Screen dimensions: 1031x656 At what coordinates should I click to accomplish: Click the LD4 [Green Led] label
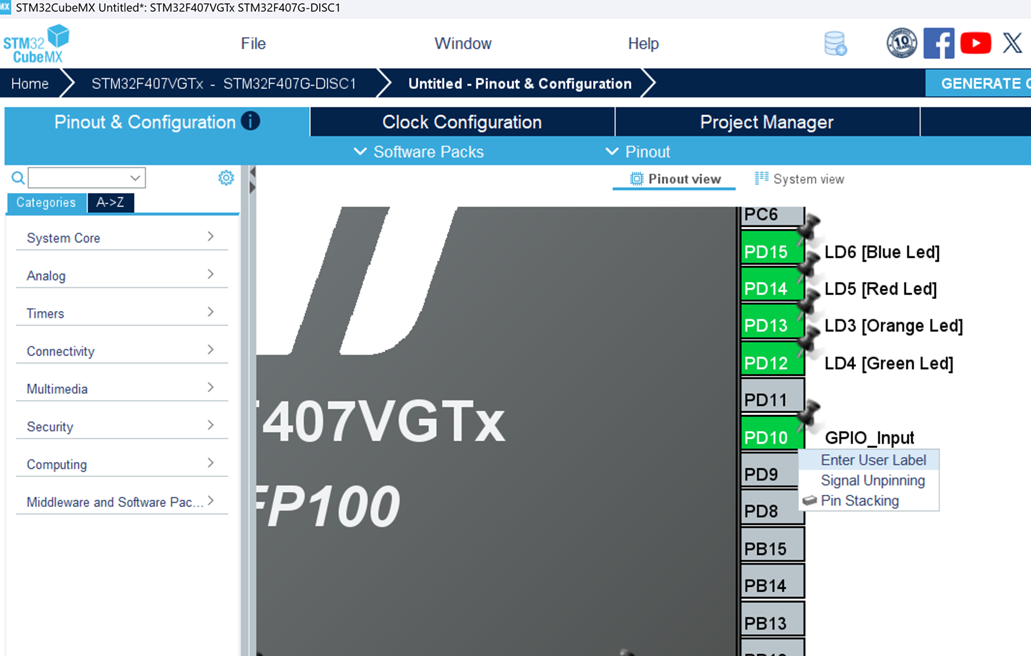tap(888, 363)
